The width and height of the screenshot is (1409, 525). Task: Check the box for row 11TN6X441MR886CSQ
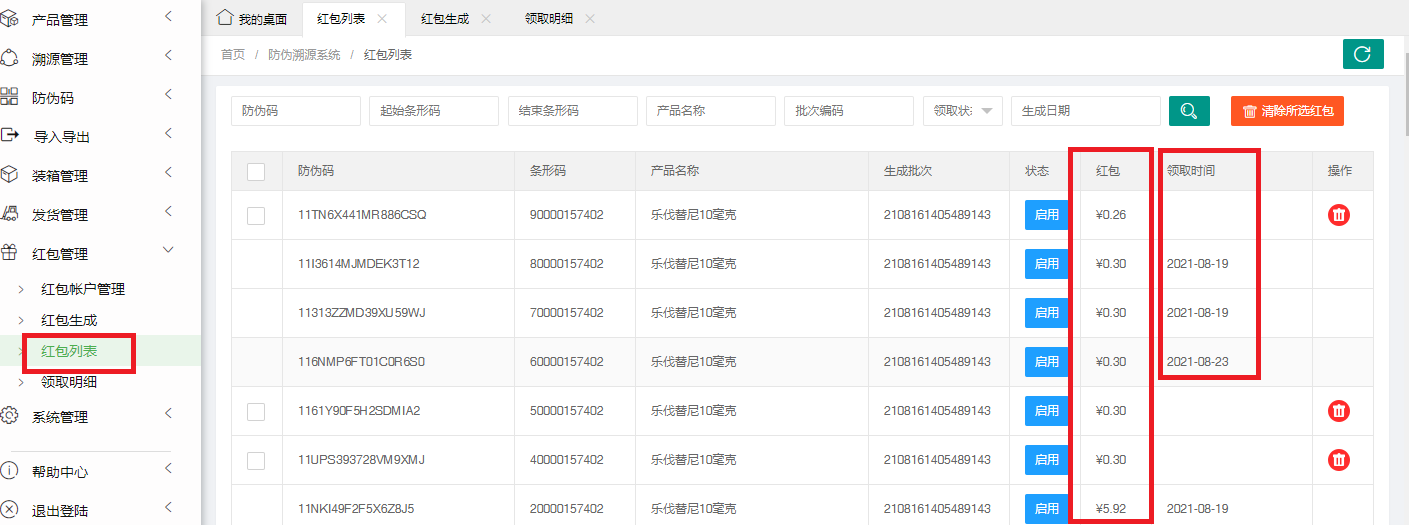point(256,215)
